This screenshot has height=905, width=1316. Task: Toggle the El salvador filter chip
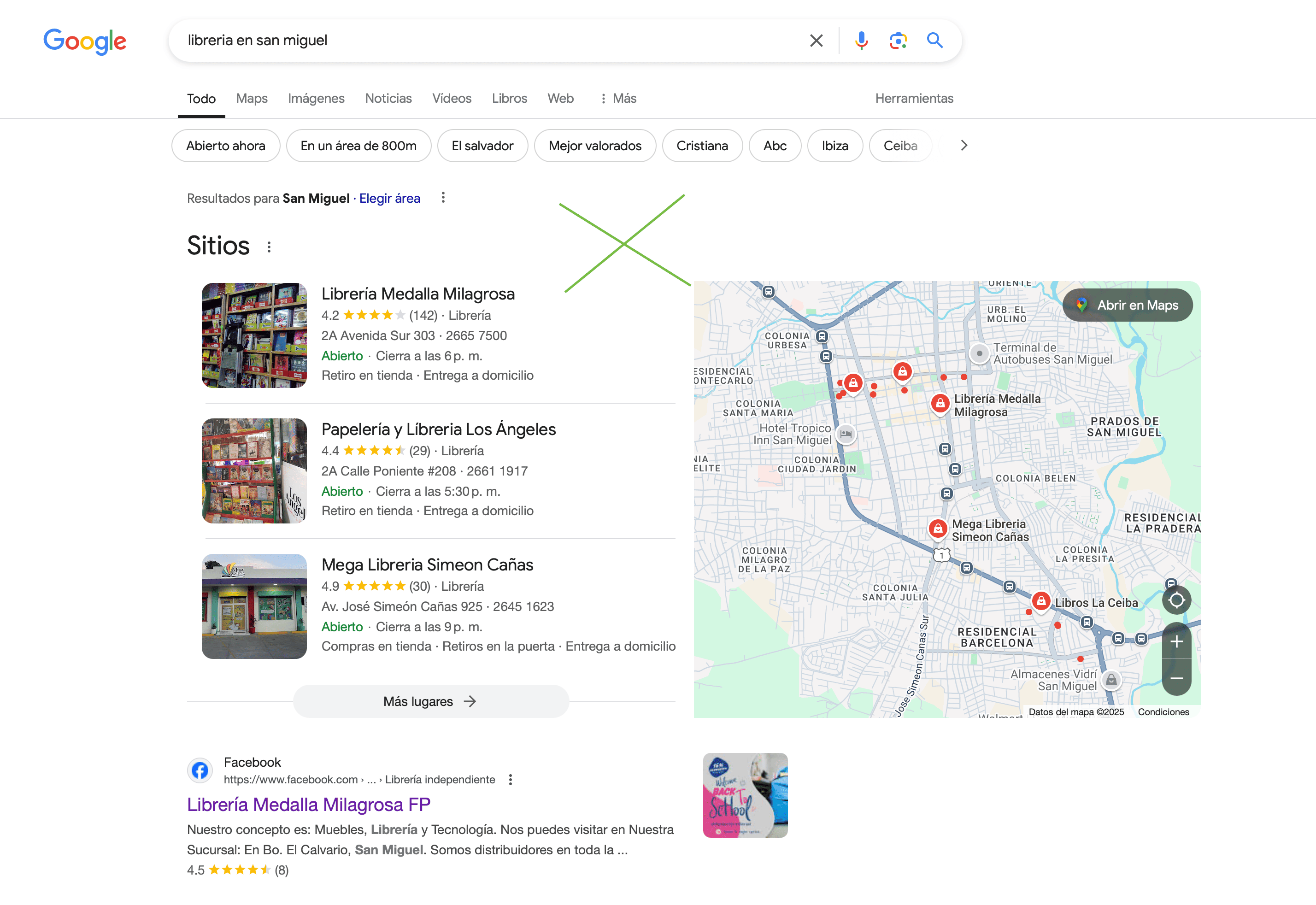482,146
